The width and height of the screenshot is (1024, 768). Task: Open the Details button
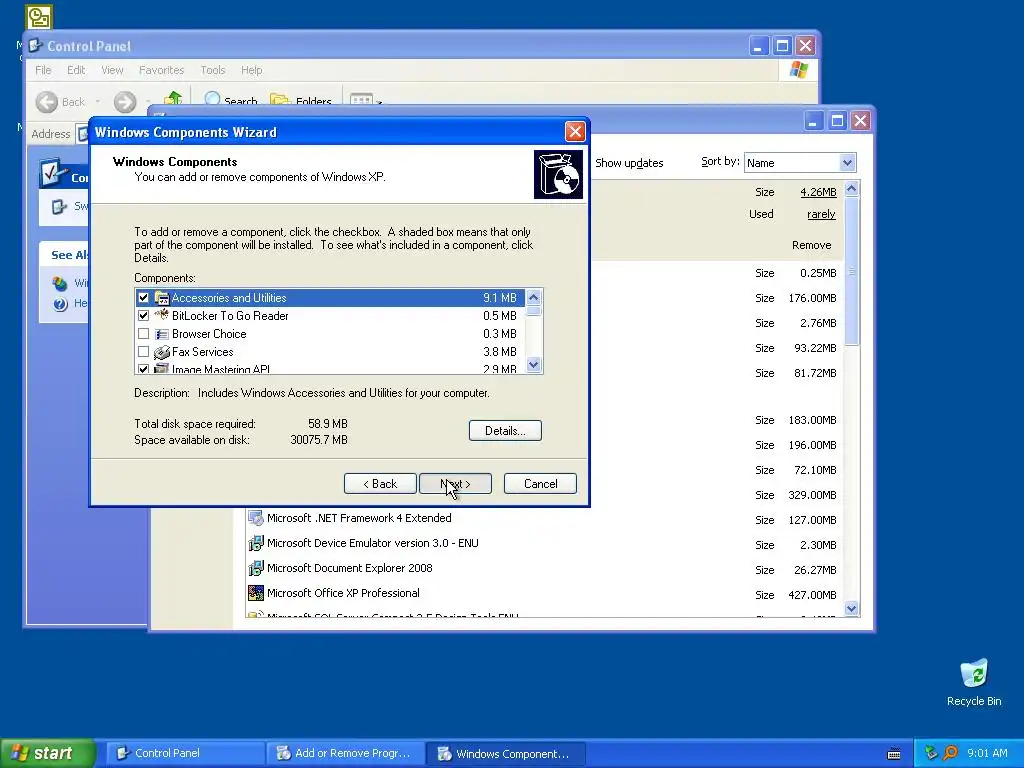coord(505,430)
